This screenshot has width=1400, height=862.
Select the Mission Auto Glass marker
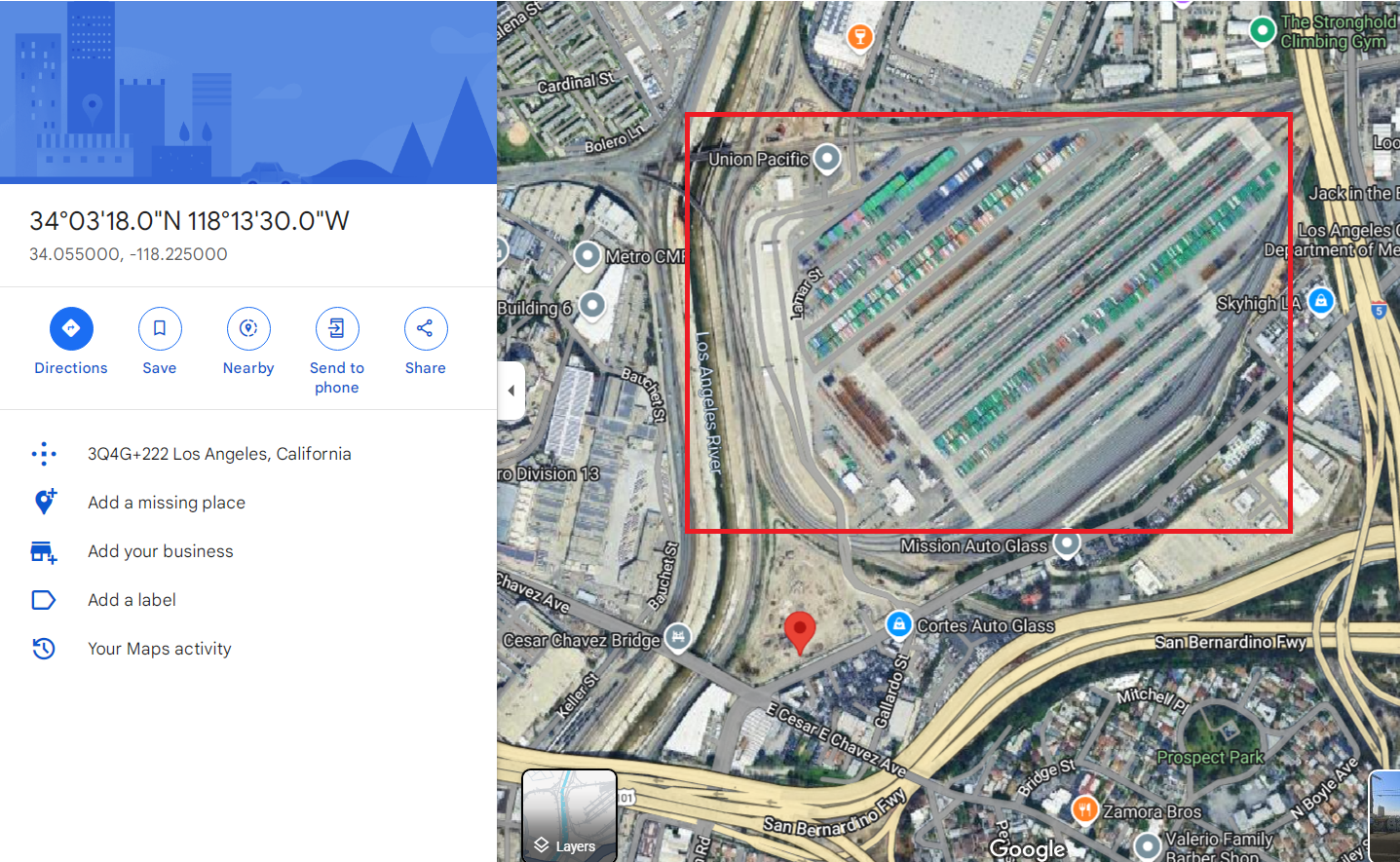click(1068, 543)
